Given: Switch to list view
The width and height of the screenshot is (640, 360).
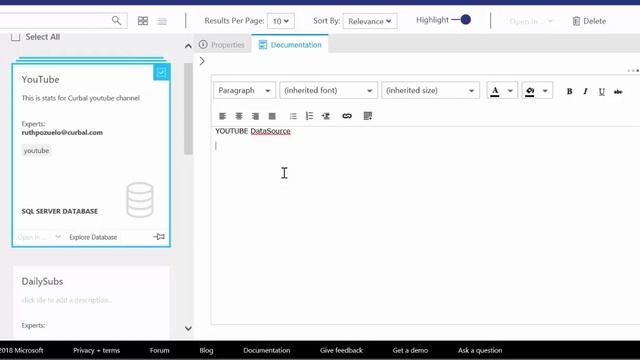Looking at the screenshot, I should (x=162, y=21).
